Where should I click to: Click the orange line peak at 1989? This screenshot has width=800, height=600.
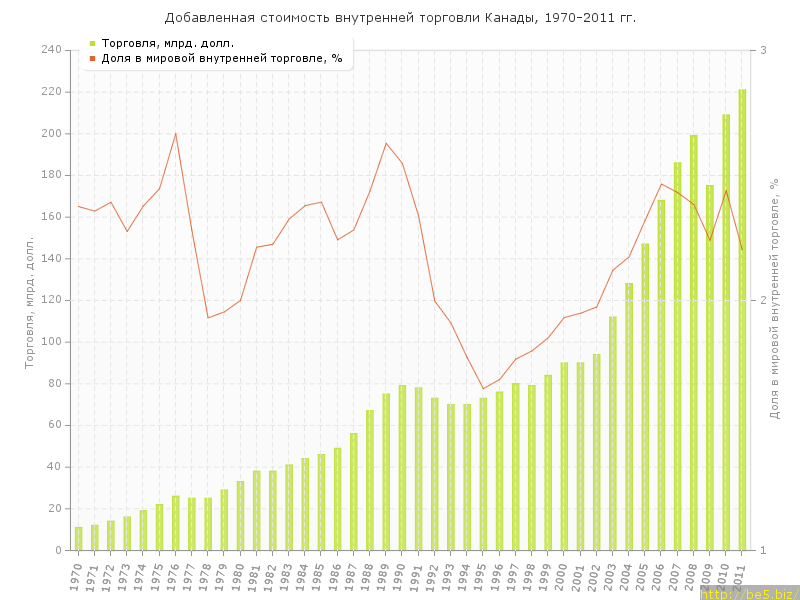[386, 143]
